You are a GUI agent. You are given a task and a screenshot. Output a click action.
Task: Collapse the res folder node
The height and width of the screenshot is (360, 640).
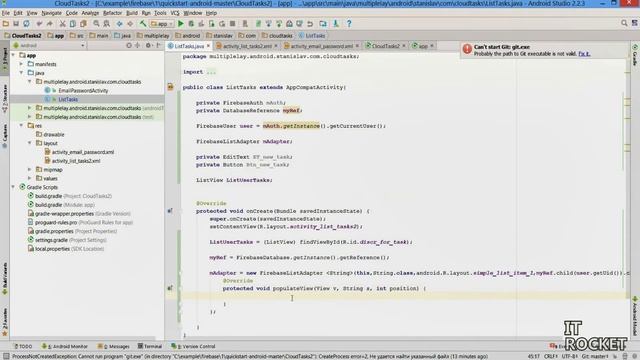tap(21, 126)
